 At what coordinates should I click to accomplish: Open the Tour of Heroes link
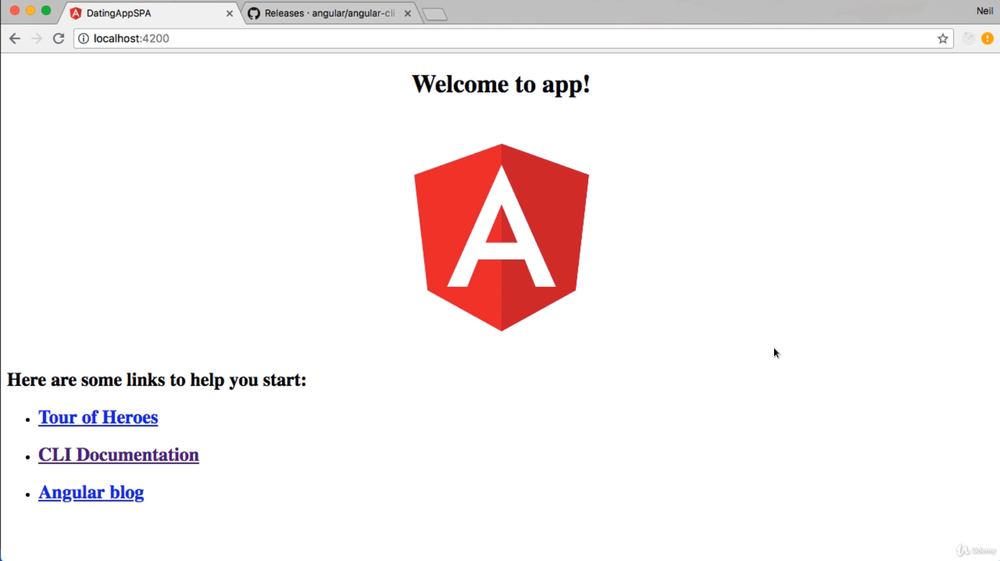(98, 417)
